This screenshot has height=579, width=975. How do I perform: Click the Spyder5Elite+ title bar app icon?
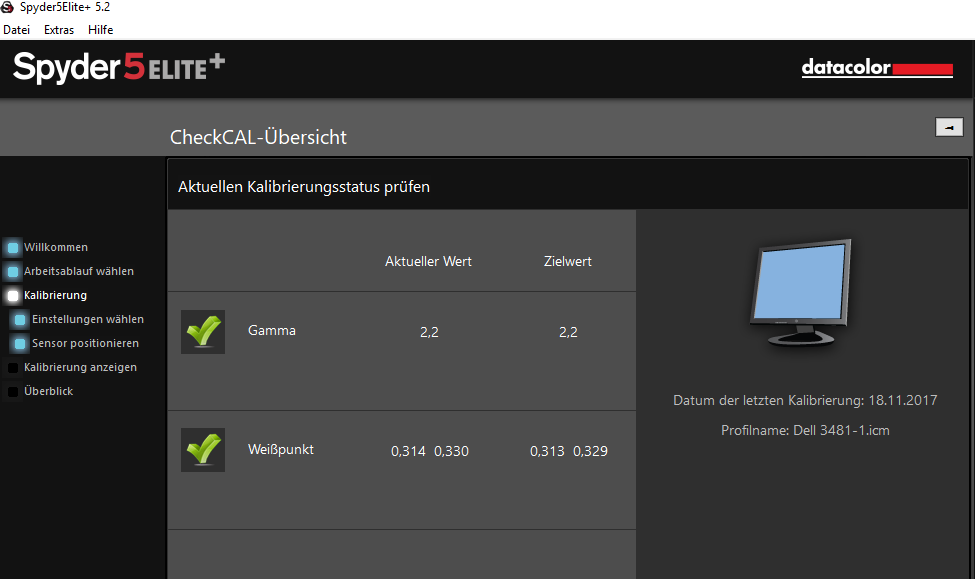[7, 7]
